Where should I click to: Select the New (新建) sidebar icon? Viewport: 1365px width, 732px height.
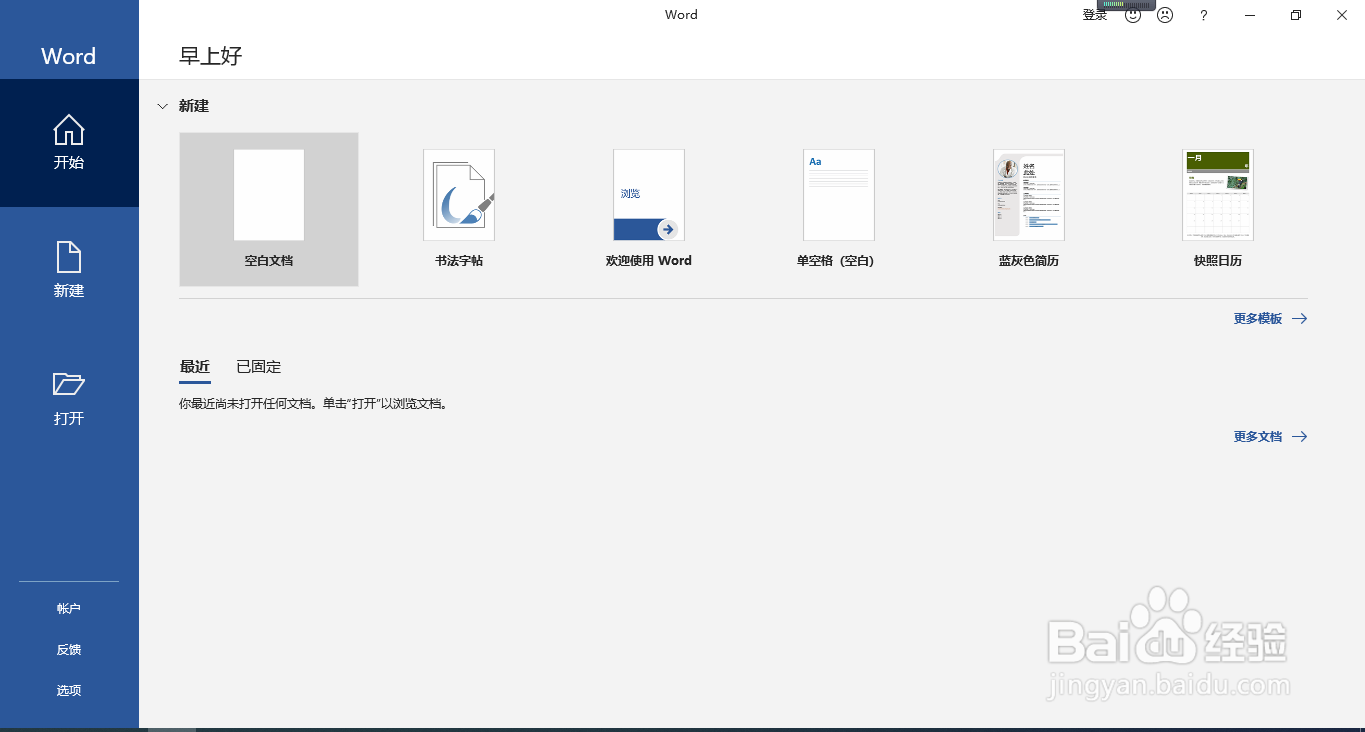click(x=68, y=270)
